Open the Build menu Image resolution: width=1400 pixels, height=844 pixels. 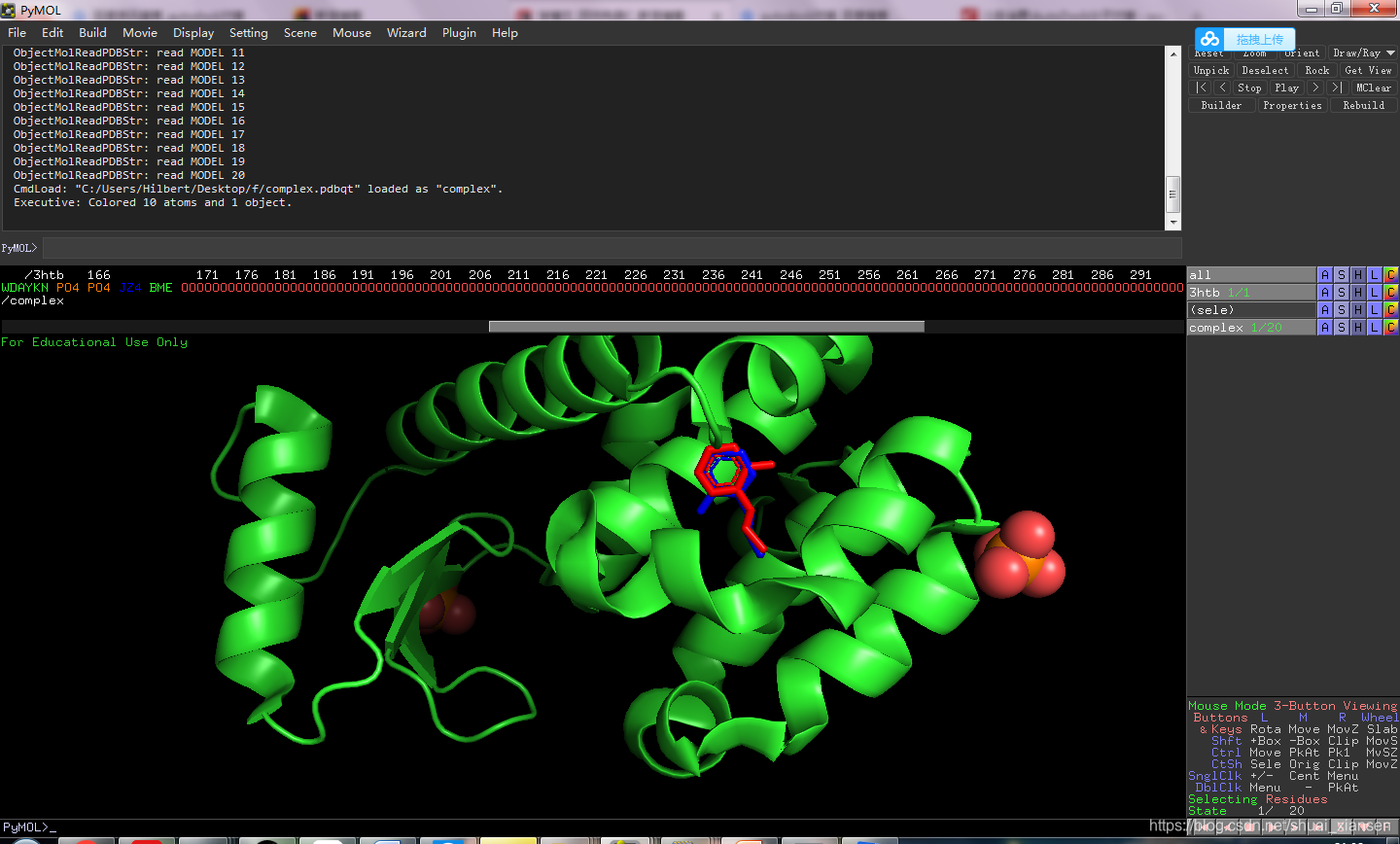click(92, 32)
